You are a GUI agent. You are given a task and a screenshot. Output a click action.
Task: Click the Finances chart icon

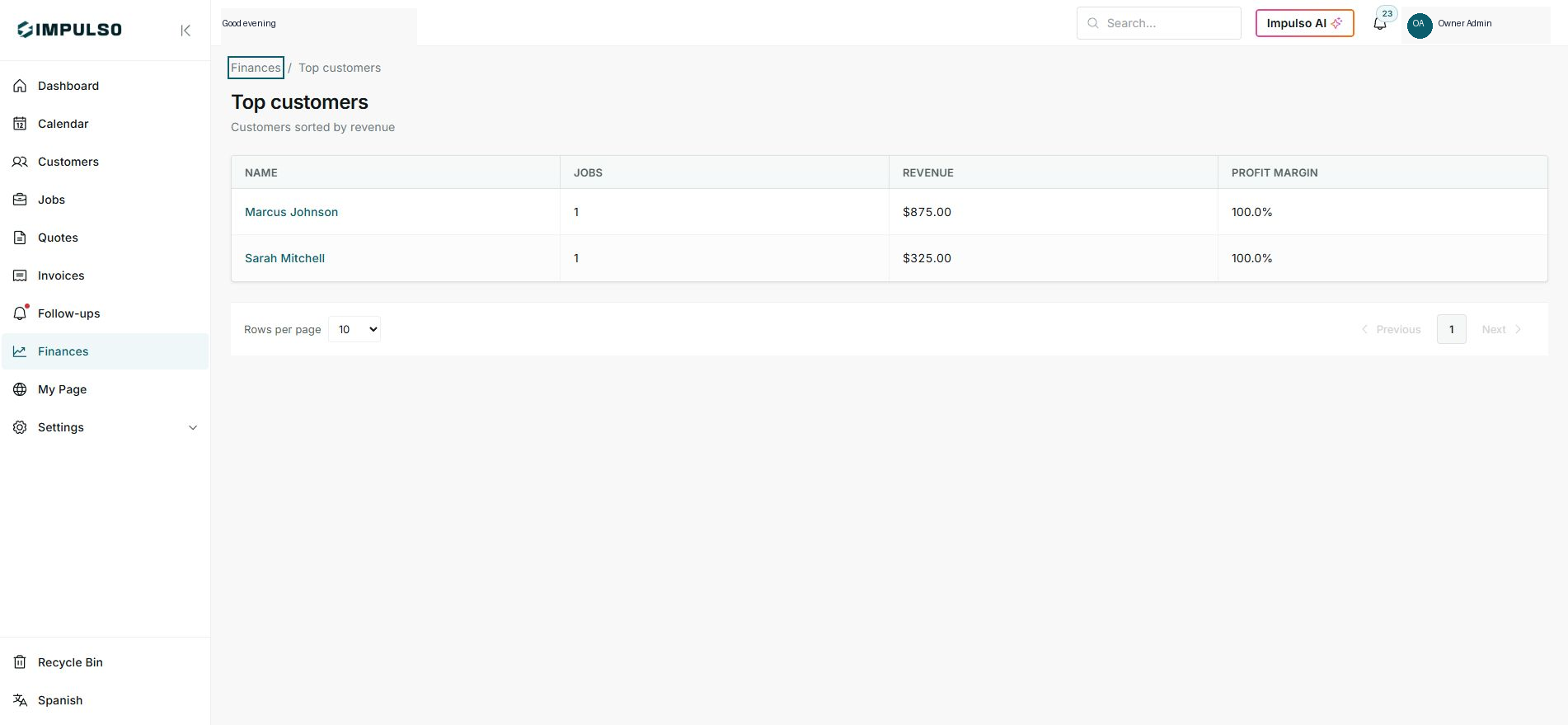coord(20,351)
